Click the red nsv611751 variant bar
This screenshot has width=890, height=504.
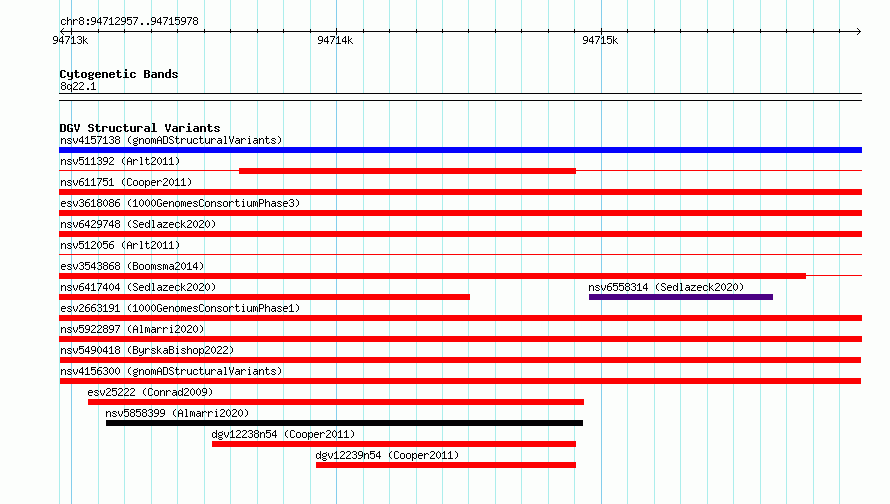(x=460, y=192)
